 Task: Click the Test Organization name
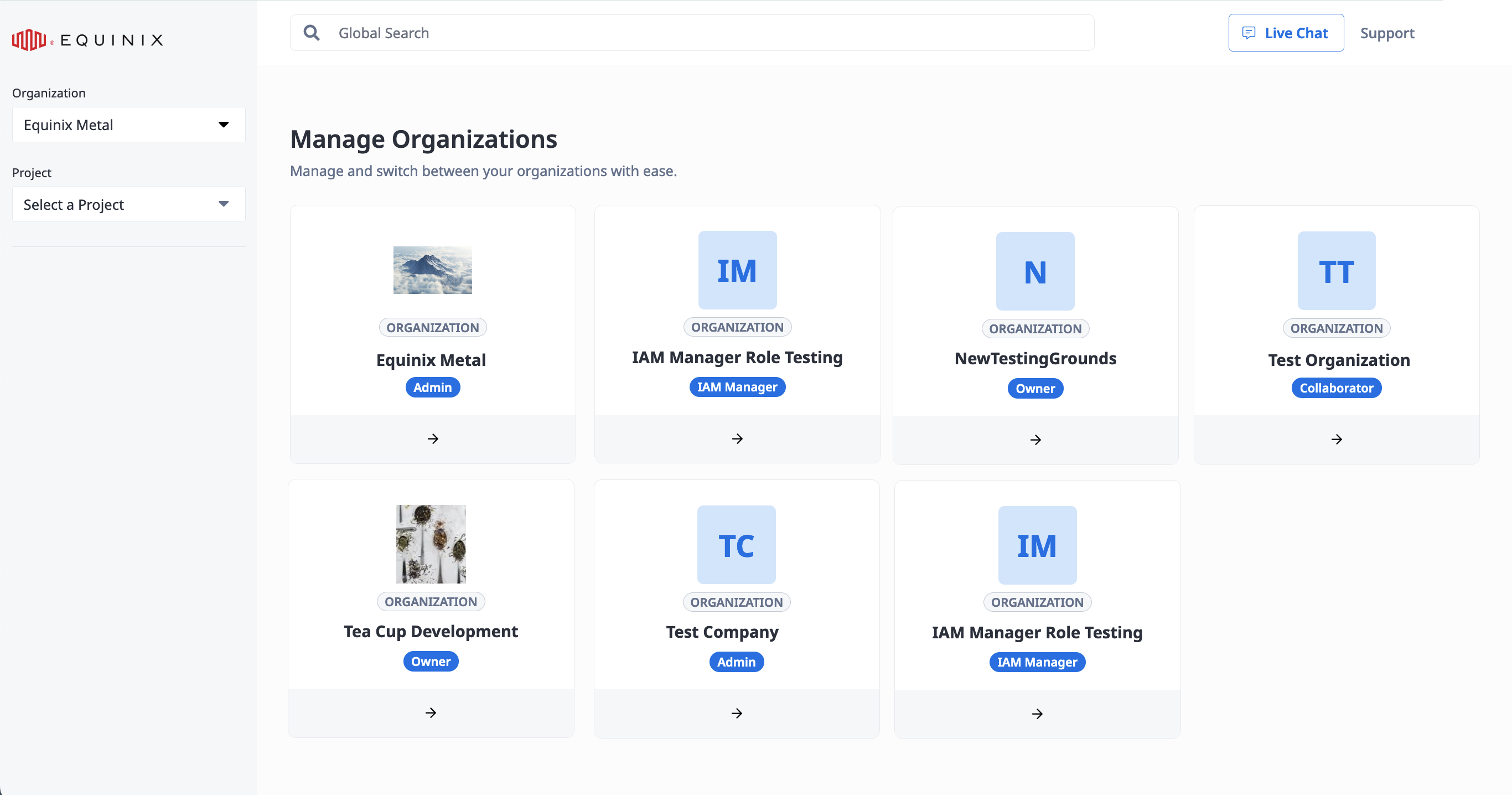coord(1339,360)
